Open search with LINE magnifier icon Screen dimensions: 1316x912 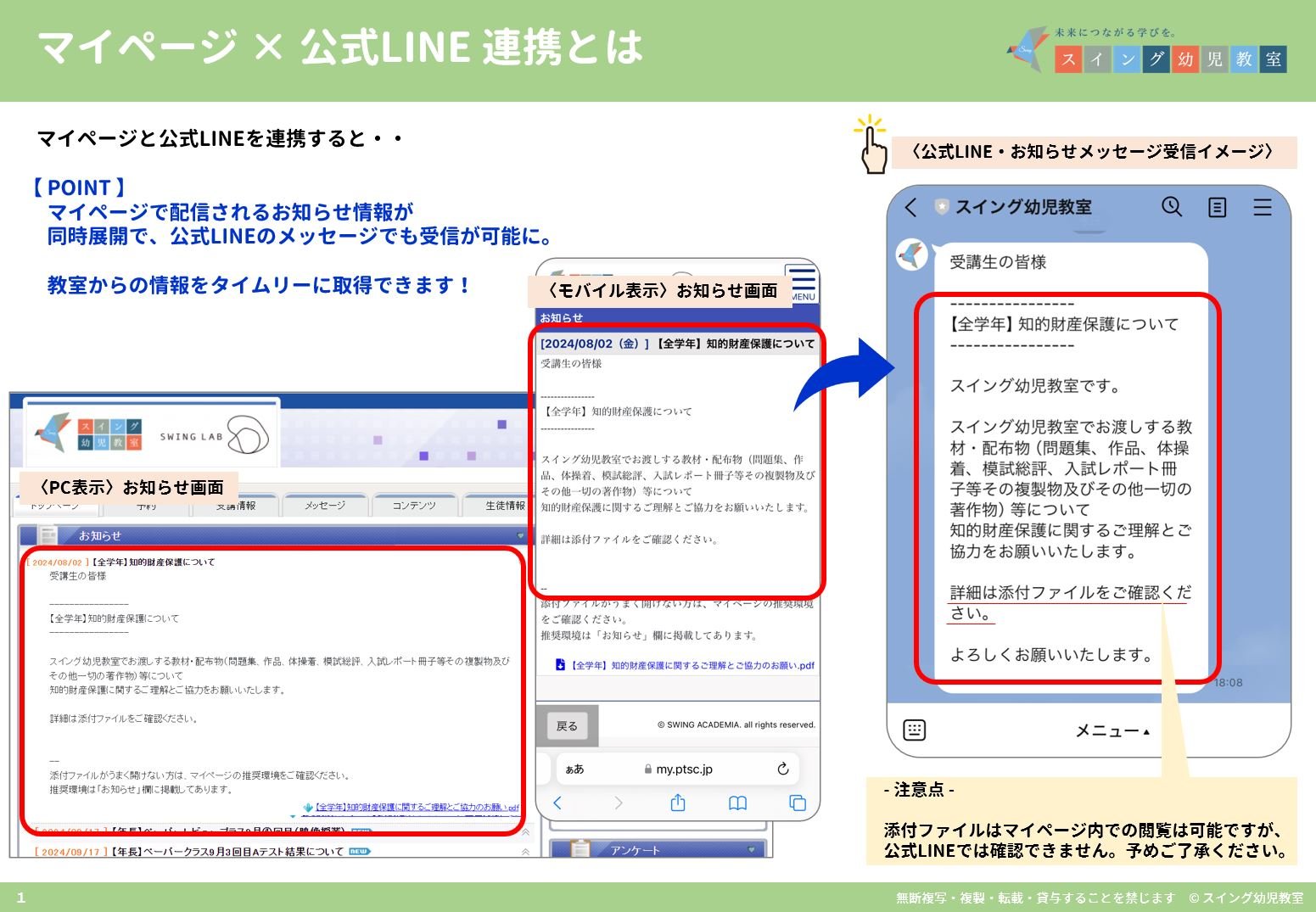1172,206
